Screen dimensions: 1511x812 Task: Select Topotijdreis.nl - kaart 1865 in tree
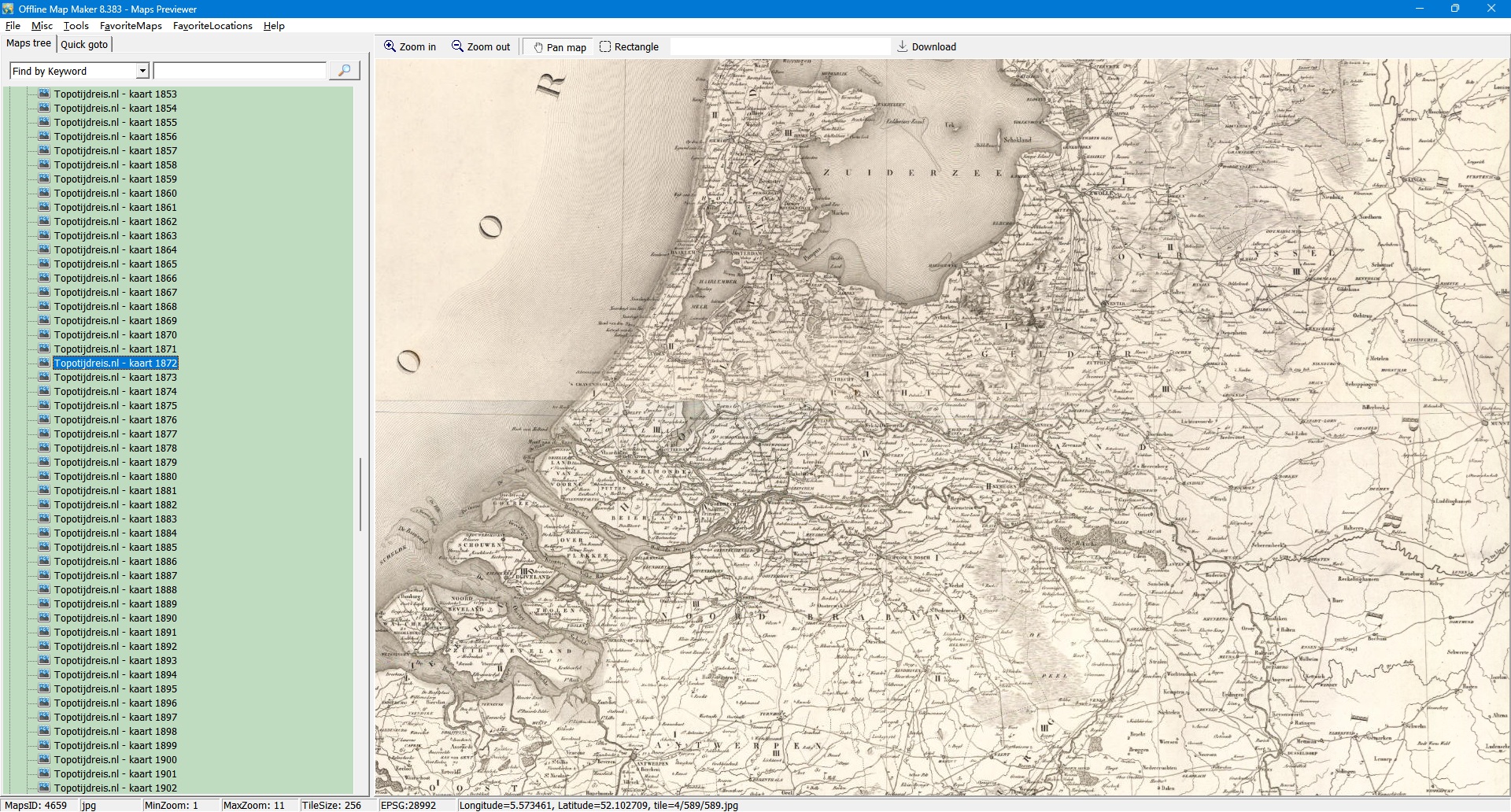[115, 264]
